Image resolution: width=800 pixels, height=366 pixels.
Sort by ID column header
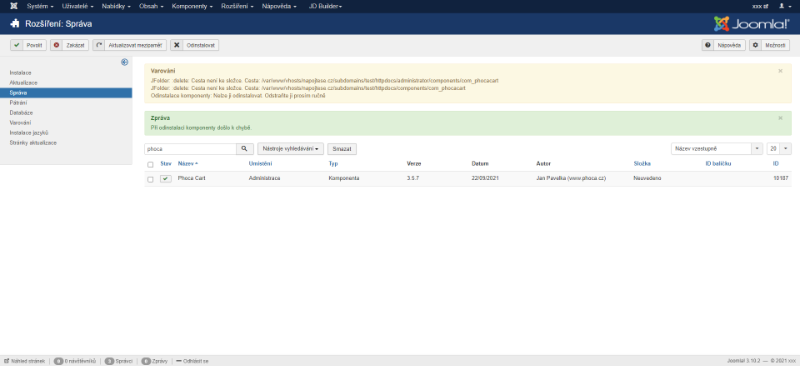coord(776,164)
